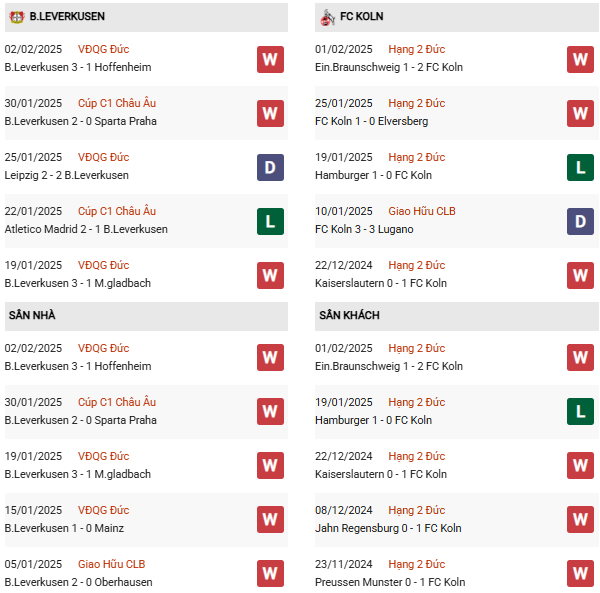Viewport: 600px width, 593px height.
Task: Click the W badge for Koln vs Elversberg
Action: (581, 113)
